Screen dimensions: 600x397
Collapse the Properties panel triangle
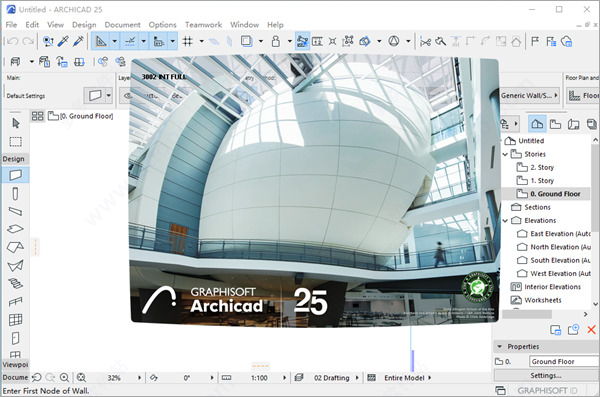coord(499,346)
